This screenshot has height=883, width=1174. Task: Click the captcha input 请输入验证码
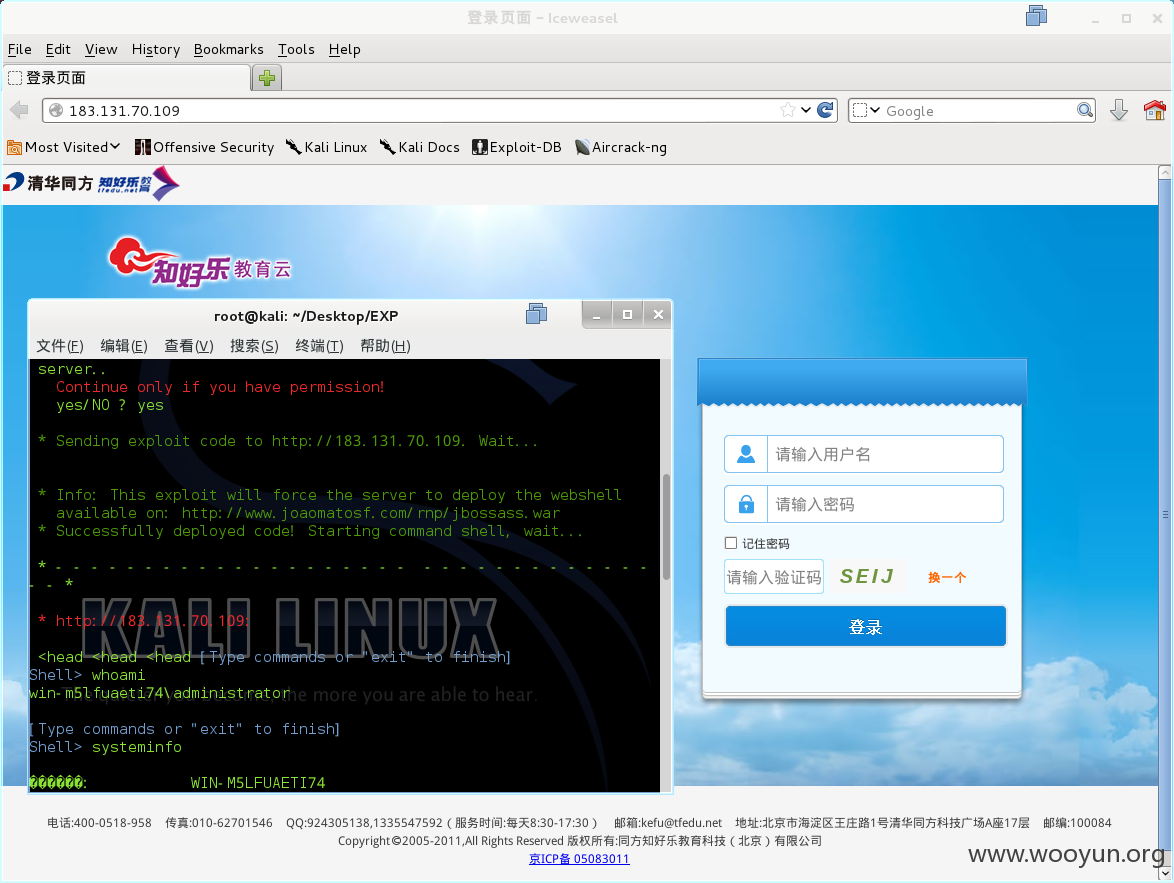(x=774, y=577)
